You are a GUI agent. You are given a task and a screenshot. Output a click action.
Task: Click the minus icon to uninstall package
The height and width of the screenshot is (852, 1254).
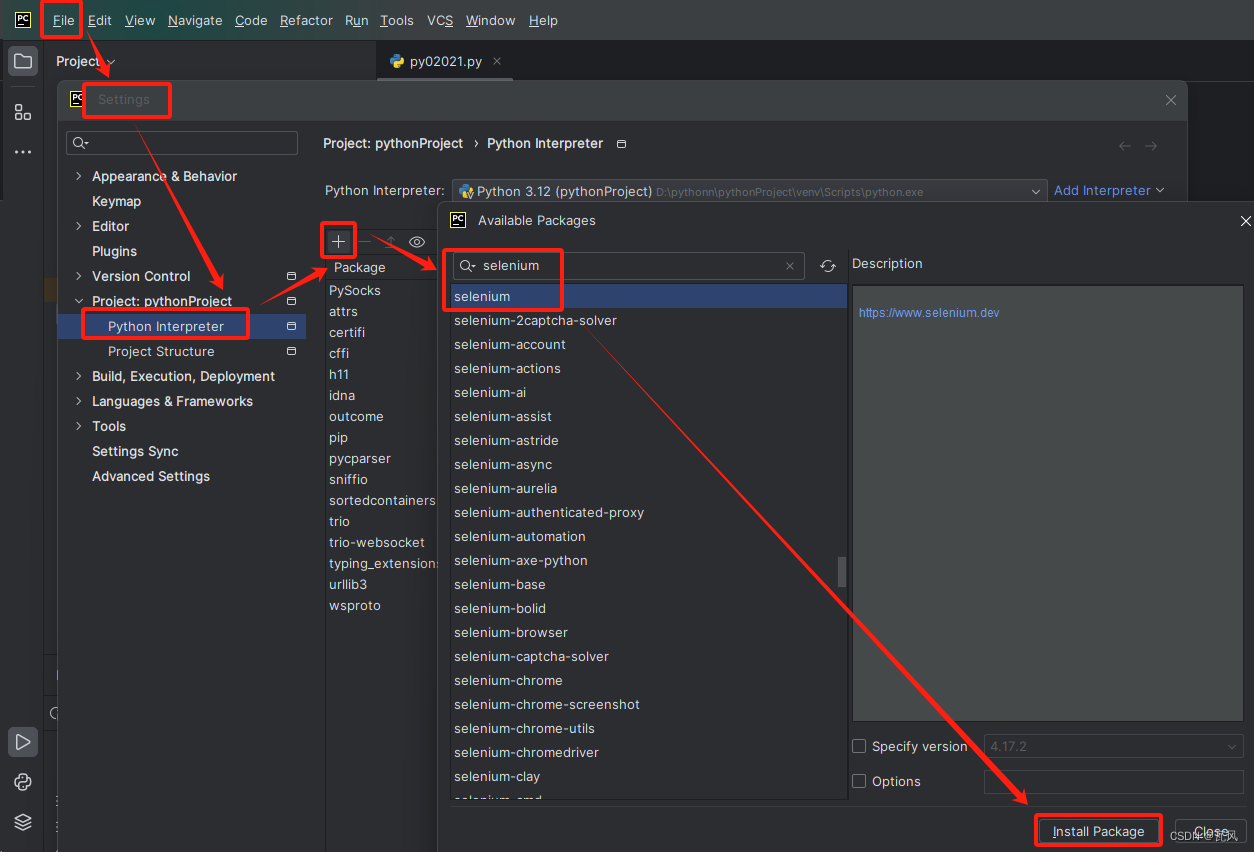365,241
